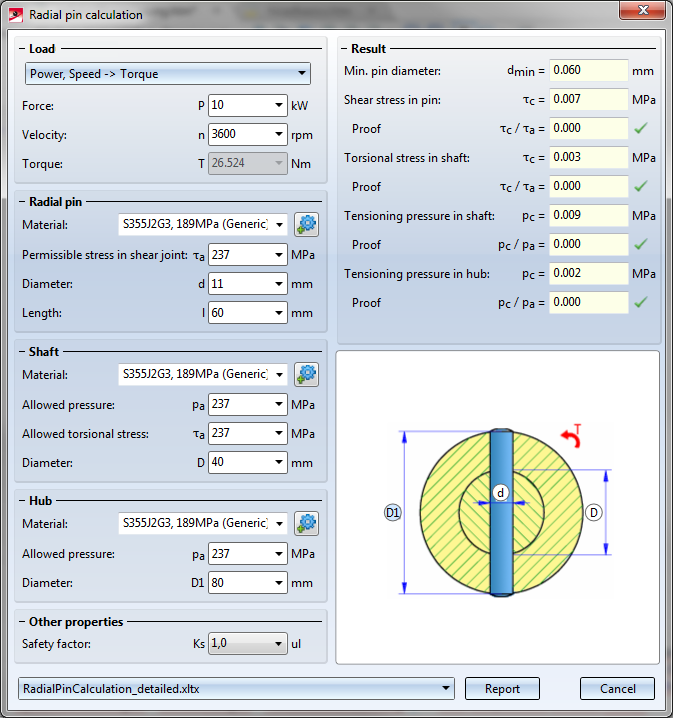
Task: Click the pin Diameter d input field
Action: coord(238,284)
